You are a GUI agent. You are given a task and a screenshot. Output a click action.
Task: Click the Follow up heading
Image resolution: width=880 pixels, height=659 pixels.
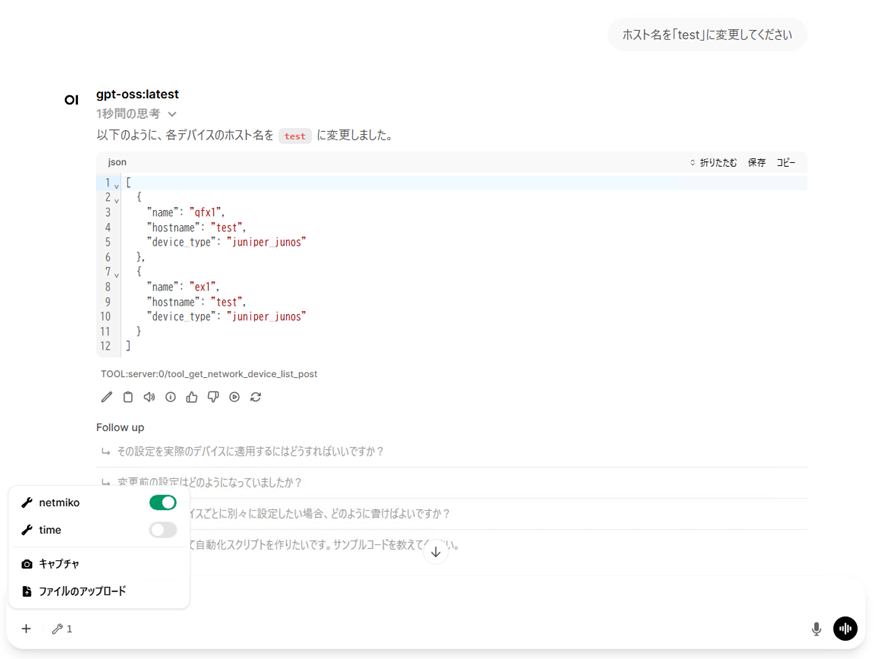point(120,428)
